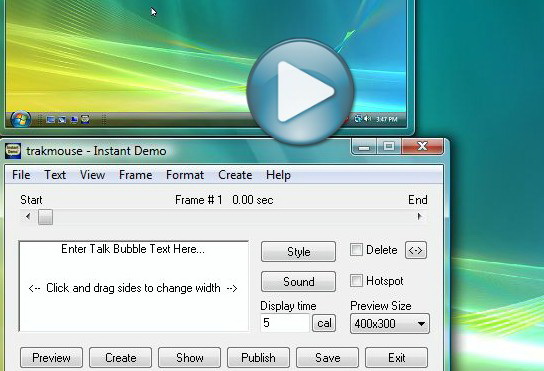Click the network tray icon
Screen dimensions: 544x371
[x=358, y=119]
